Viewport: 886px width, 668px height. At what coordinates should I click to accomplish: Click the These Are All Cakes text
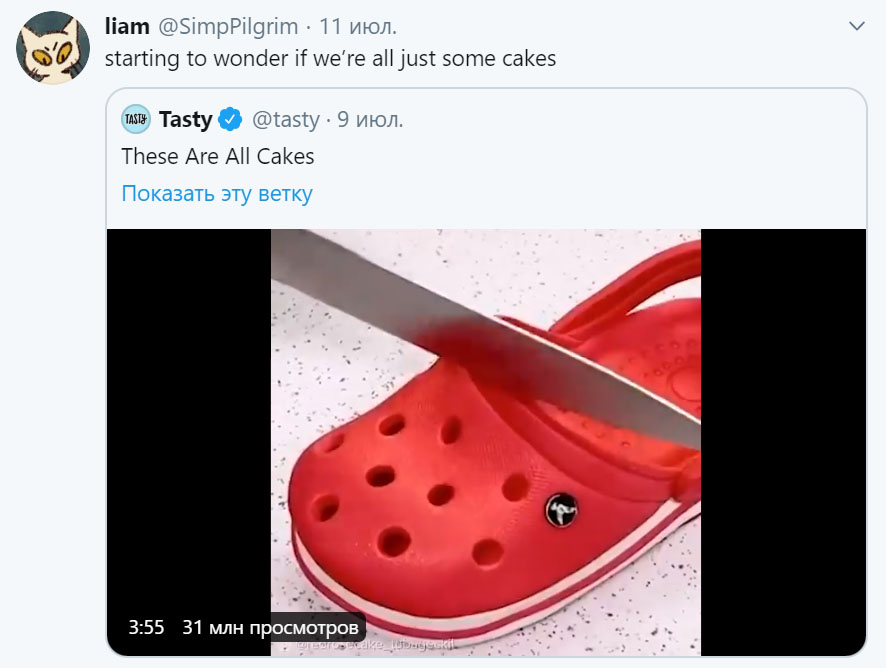tap(218, 157)
